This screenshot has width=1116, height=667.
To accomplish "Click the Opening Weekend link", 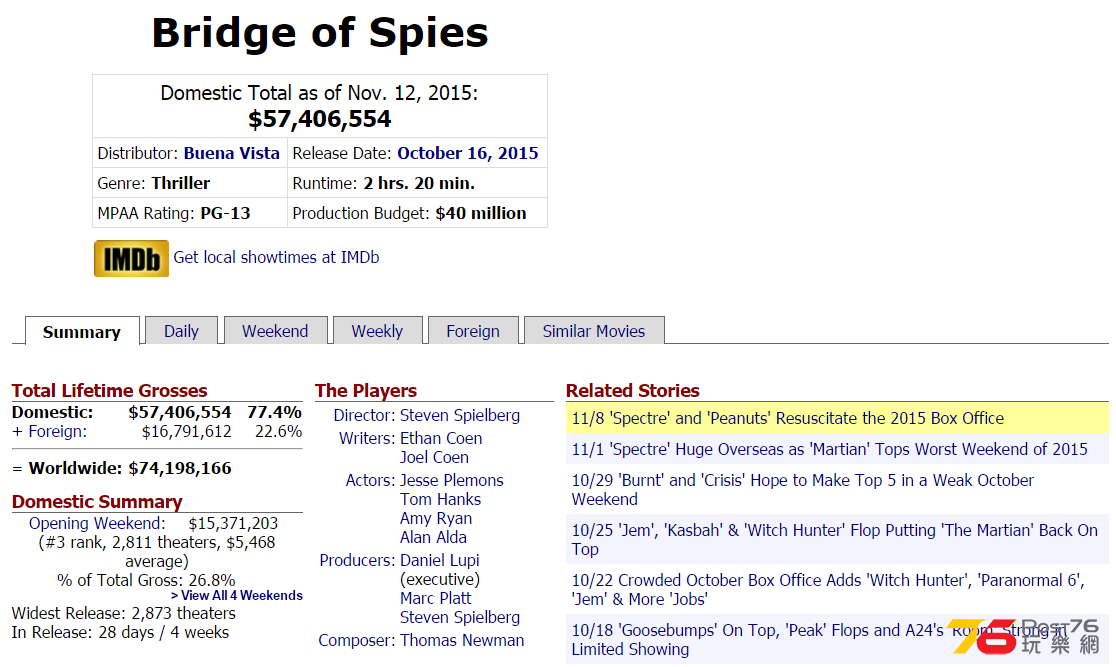I will tap(97, 523).
